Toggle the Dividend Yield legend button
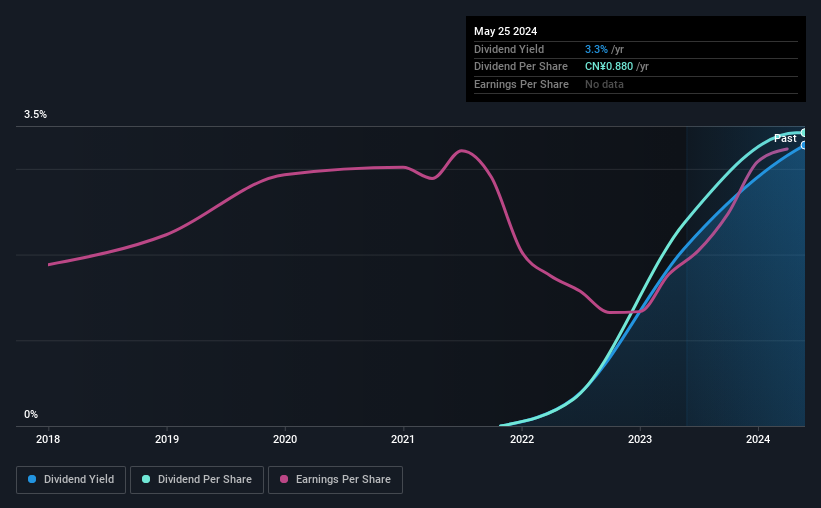Screen dimensions: 821x508 (71, 480)
